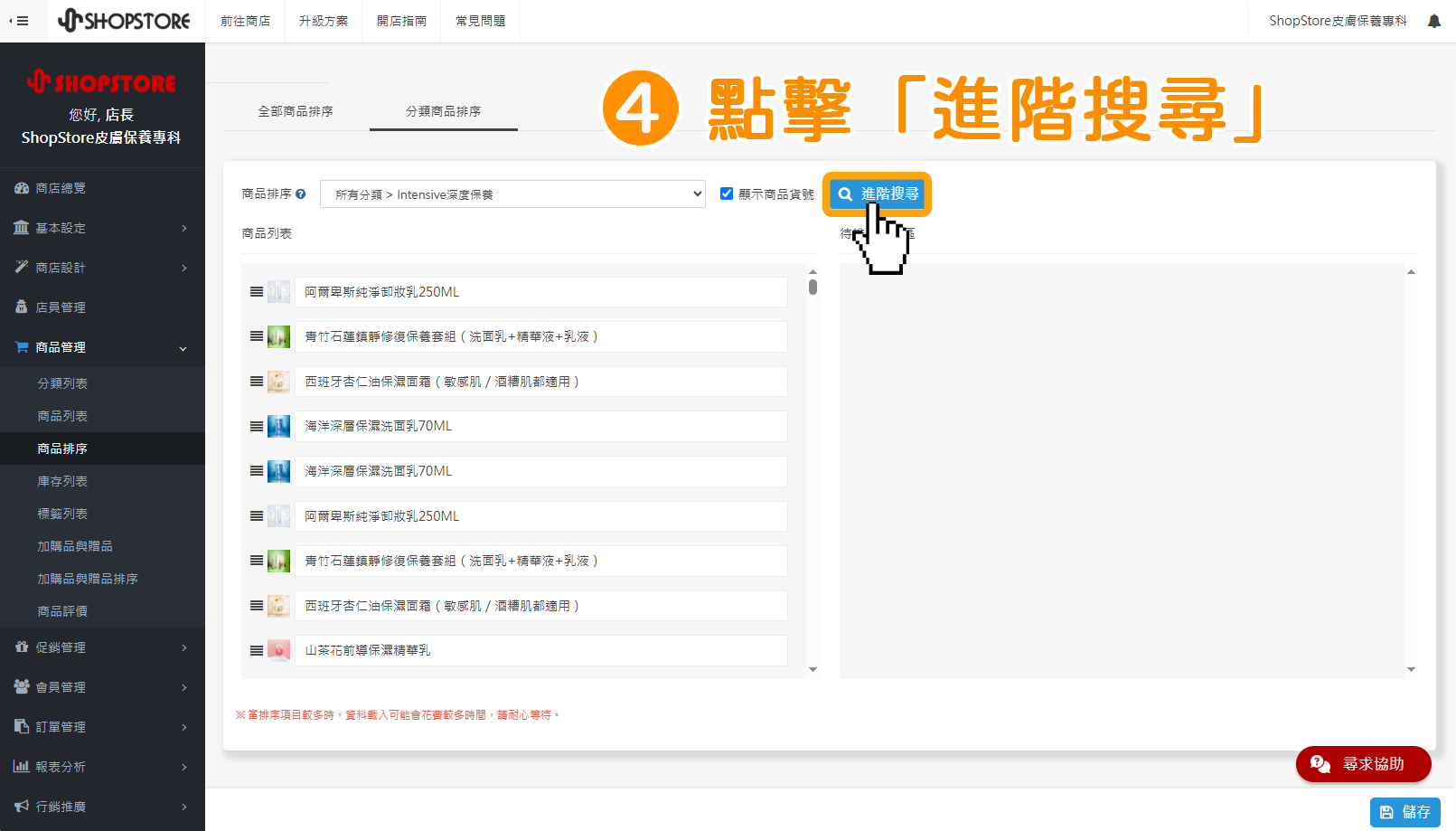This screenshot has width=1456, height=831.
Task: Click the 商店設計 magic wand icon
Action: coord(22,268)
